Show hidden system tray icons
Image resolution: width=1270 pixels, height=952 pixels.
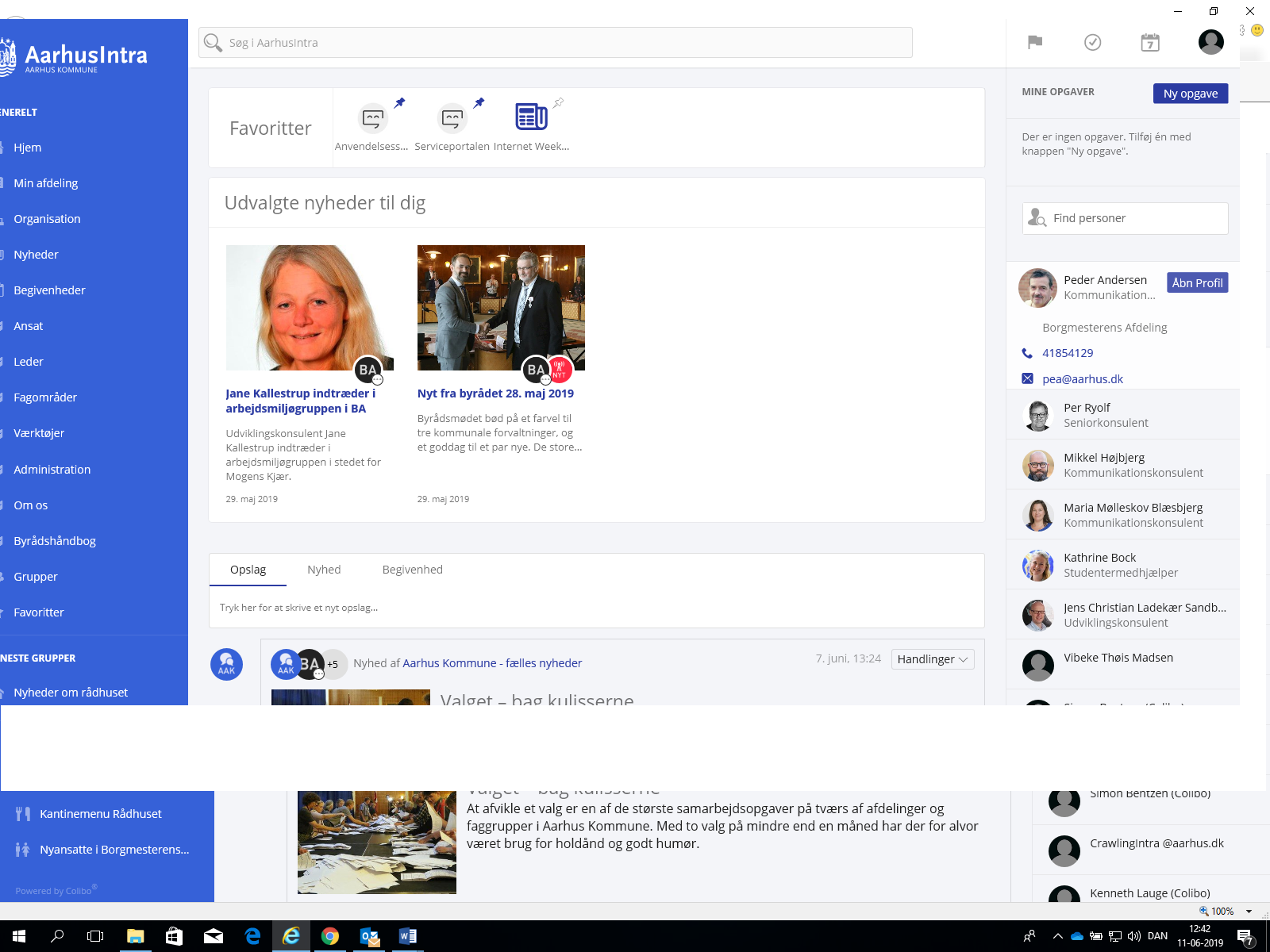1057,936
